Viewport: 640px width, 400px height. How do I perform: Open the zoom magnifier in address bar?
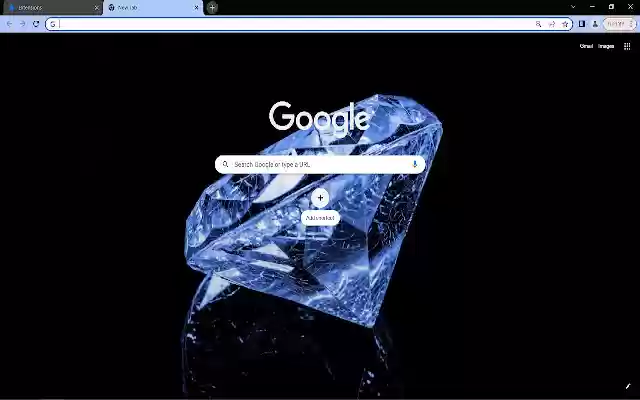(x=538, y=24)
